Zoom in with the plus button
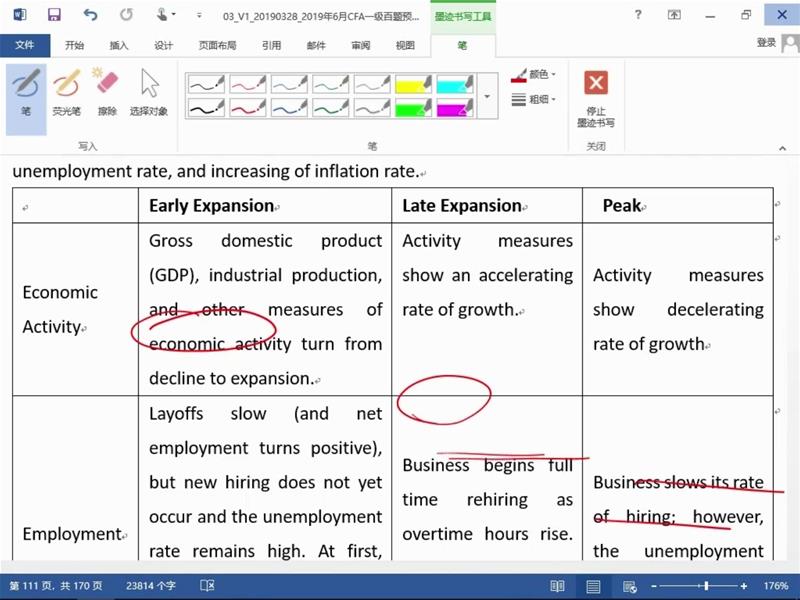 tap(744, 586)
